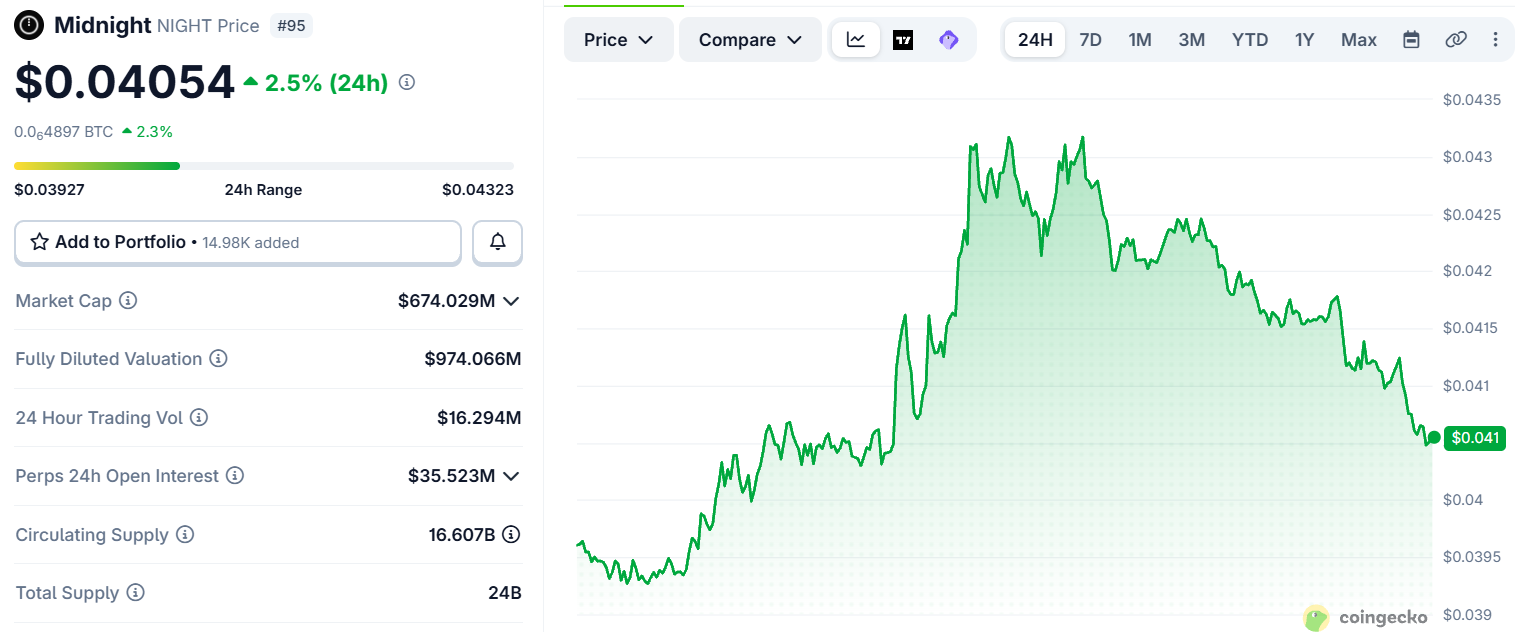Click the 24B total supply value
The height and width of the screenshot is (632, 1517).
point(504,593)
